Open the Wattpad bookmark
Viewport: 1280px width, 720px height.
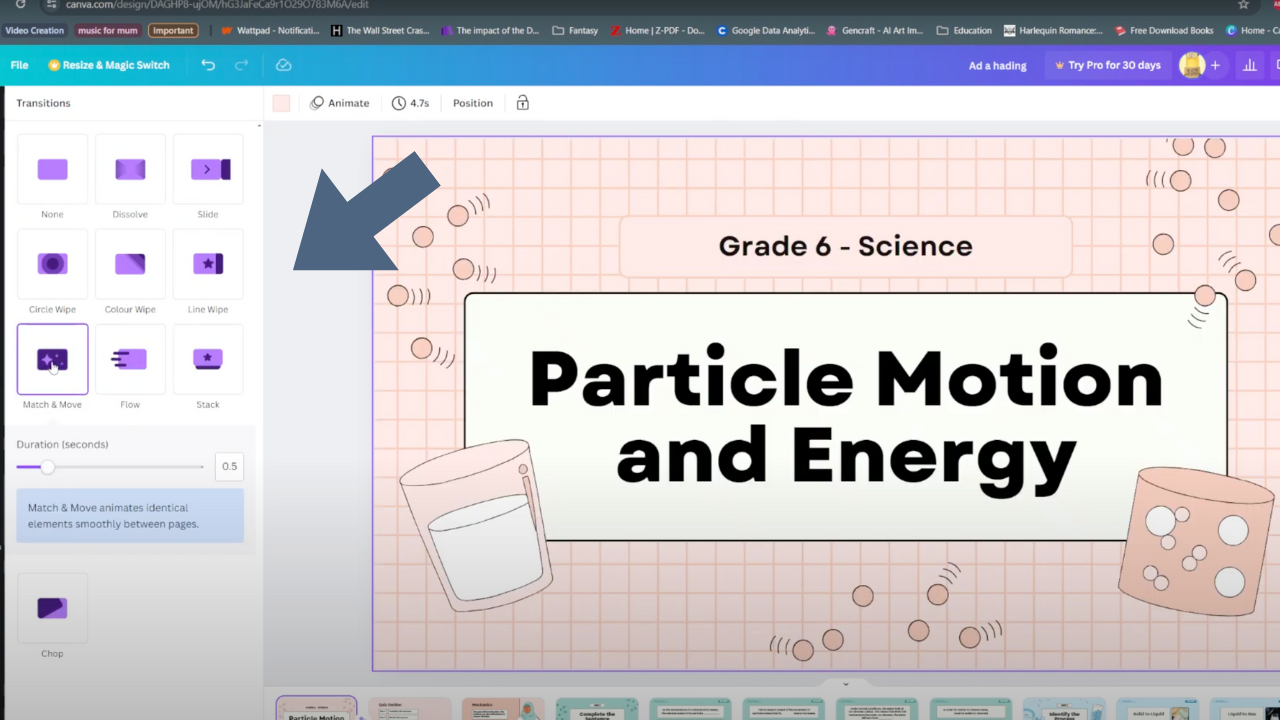click(270, 31)
